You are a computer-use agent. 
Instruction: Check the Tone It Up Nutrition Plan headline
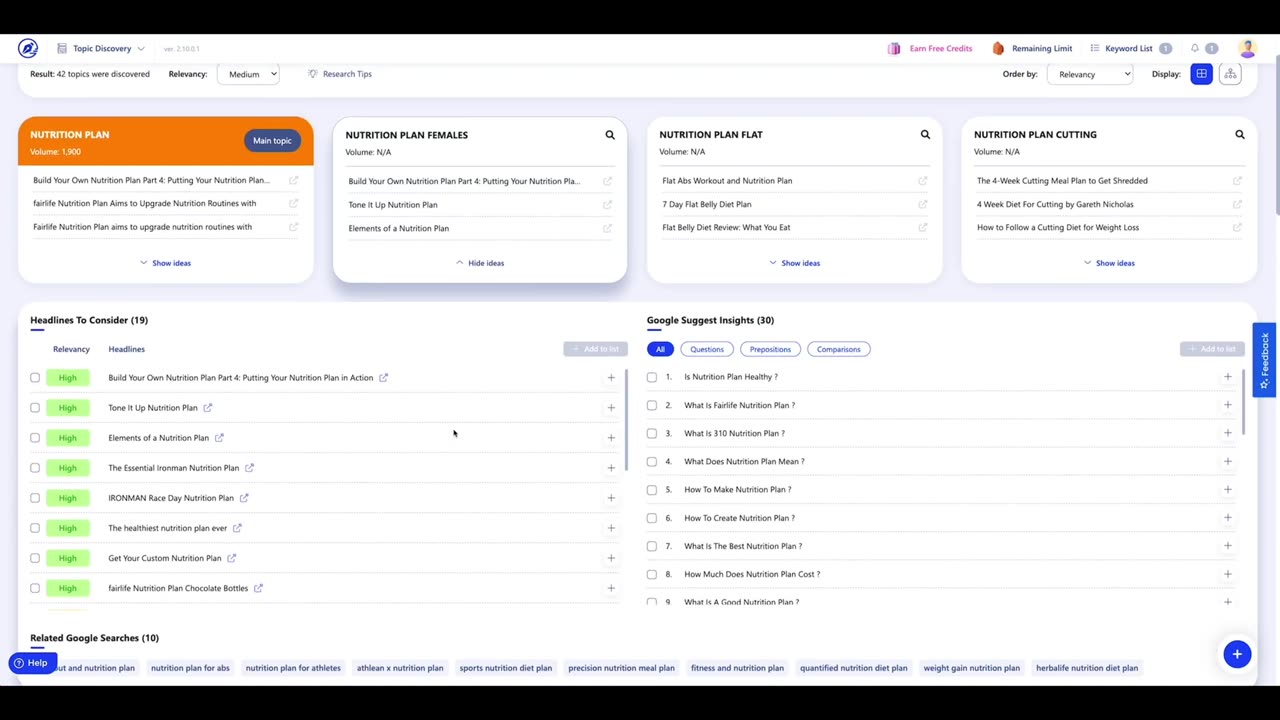coord(35,408)
